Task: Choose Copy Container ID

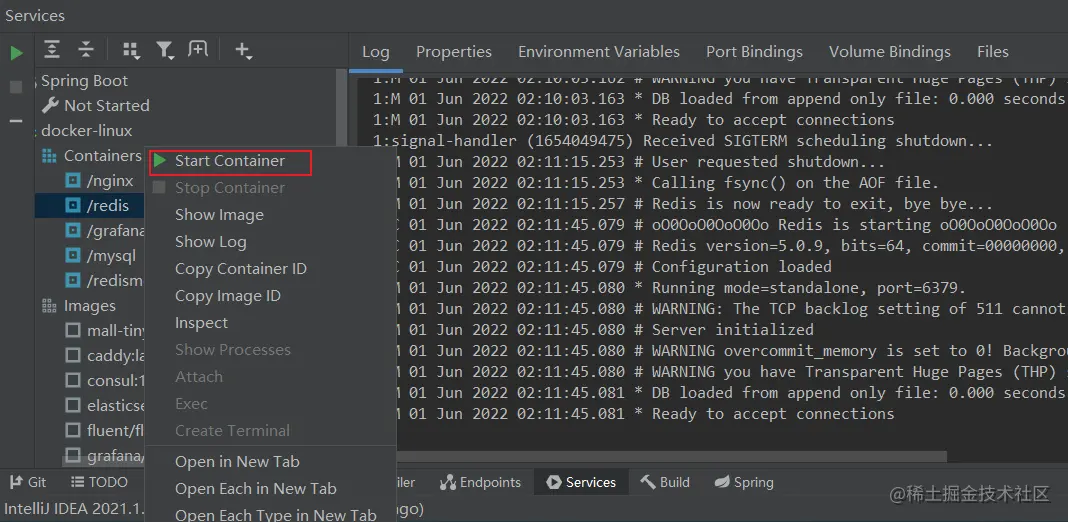Action: coord(240,268)
